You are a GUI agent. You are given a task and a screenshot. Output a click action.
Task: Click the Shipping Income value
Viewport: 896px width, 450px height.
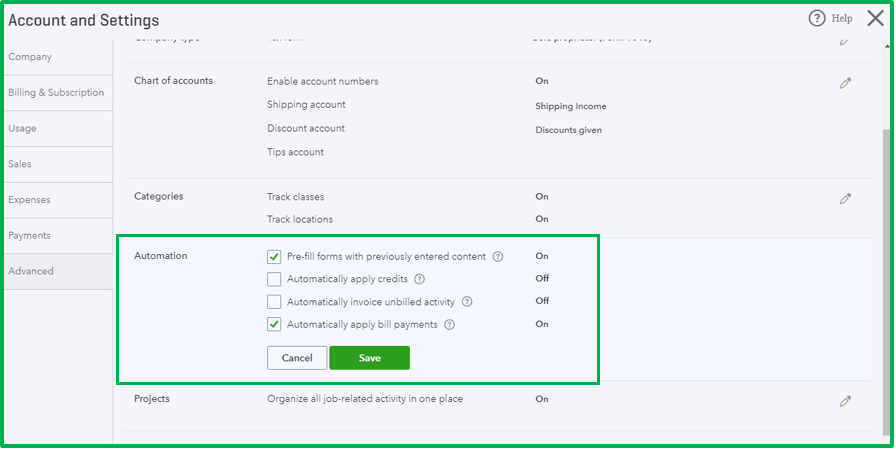(x=571, y=106)
